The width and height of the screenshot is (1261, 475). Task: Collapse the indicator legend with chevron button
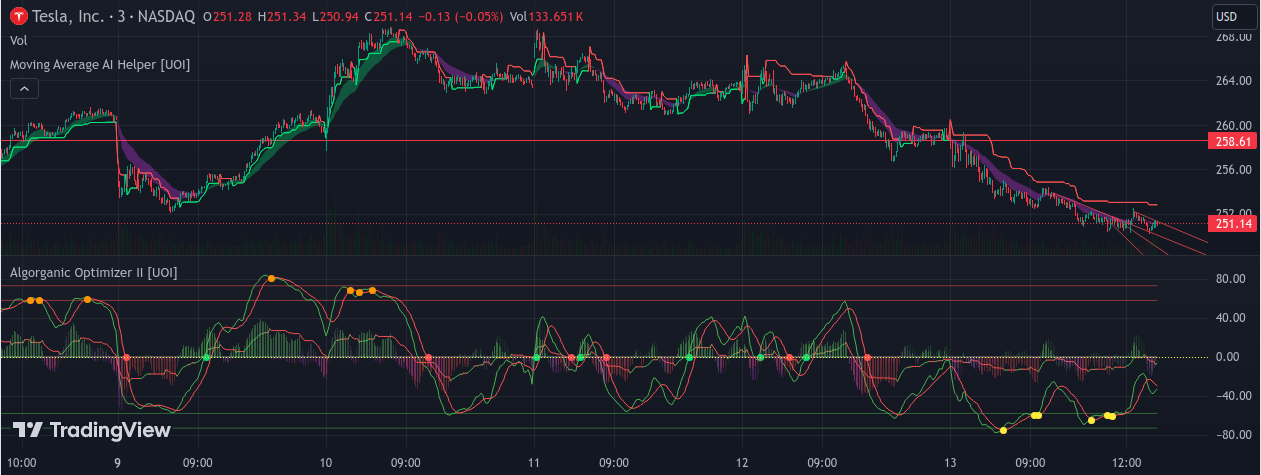tap(24, 88)
